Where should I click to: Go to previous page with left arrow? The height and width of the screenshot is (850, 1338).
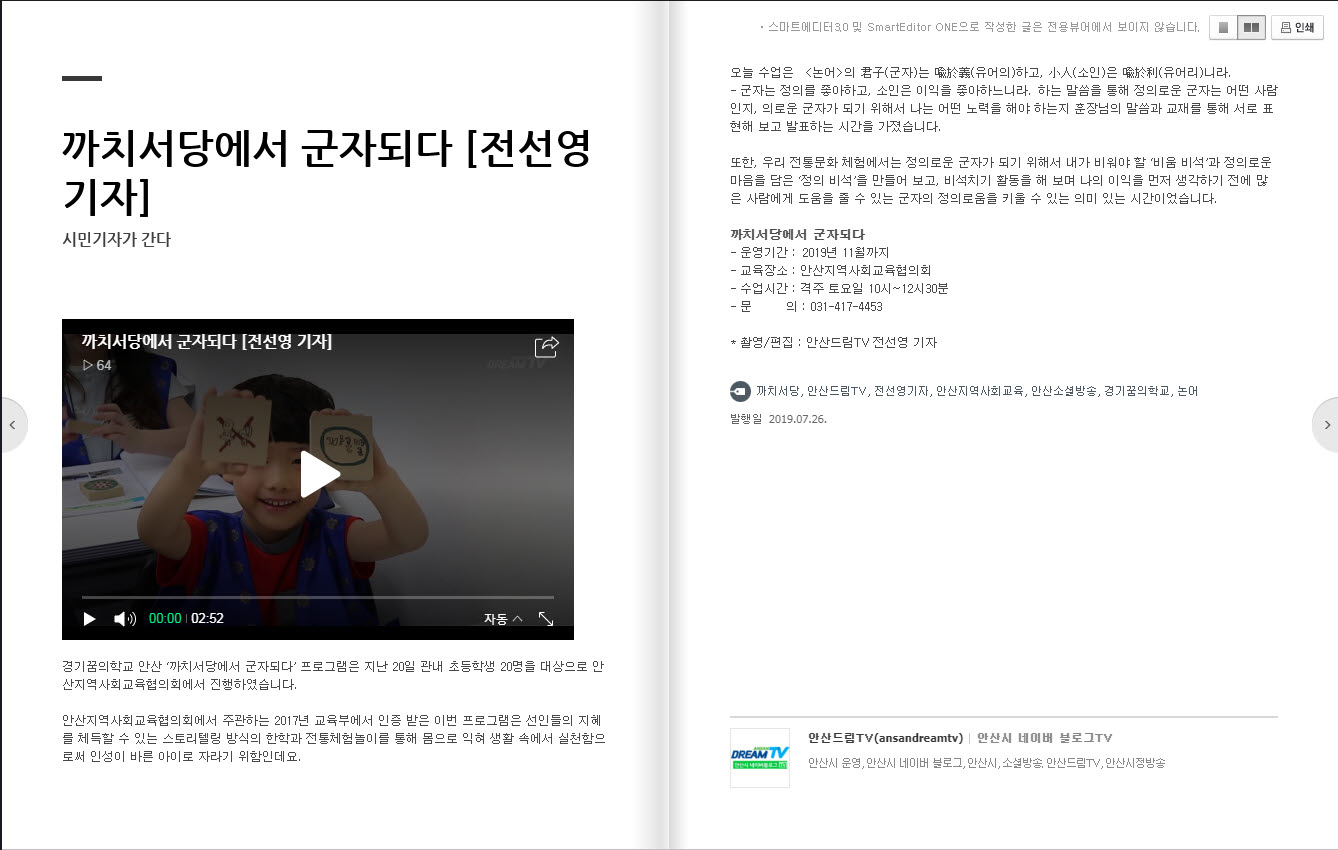point(13,425)
